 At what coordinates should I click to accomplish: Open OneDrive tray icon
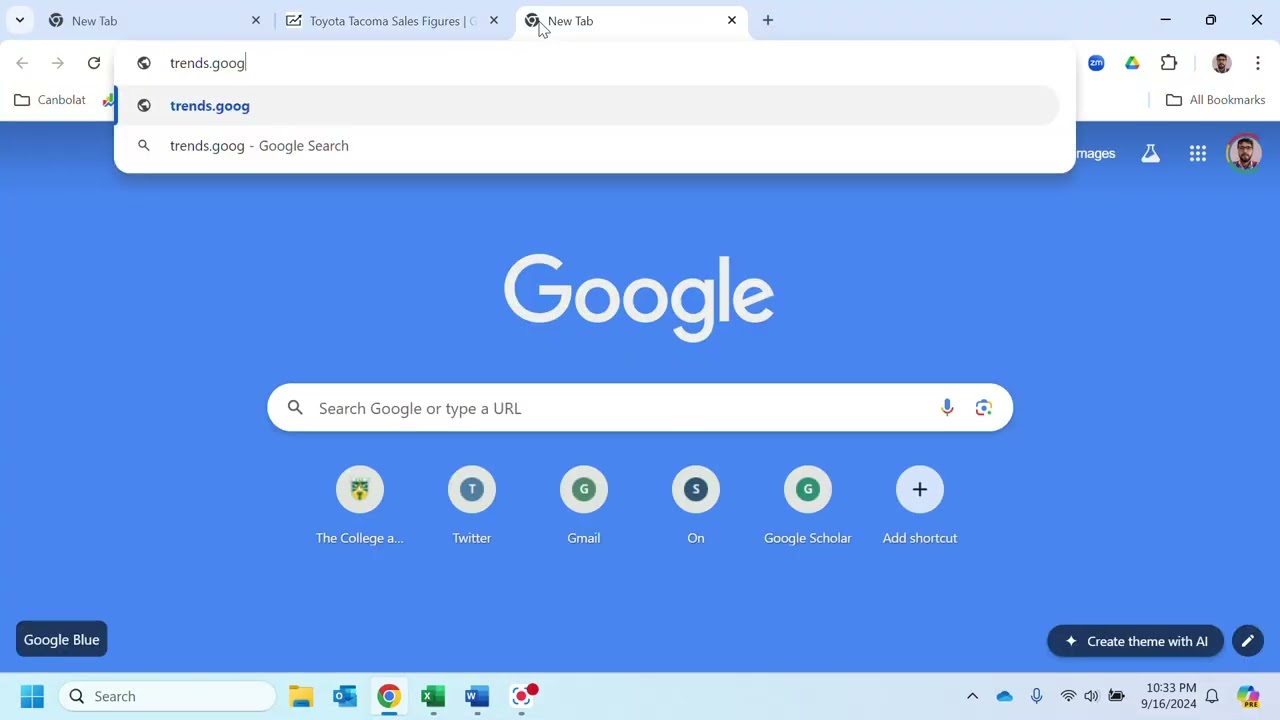(x=1005, y=696)
